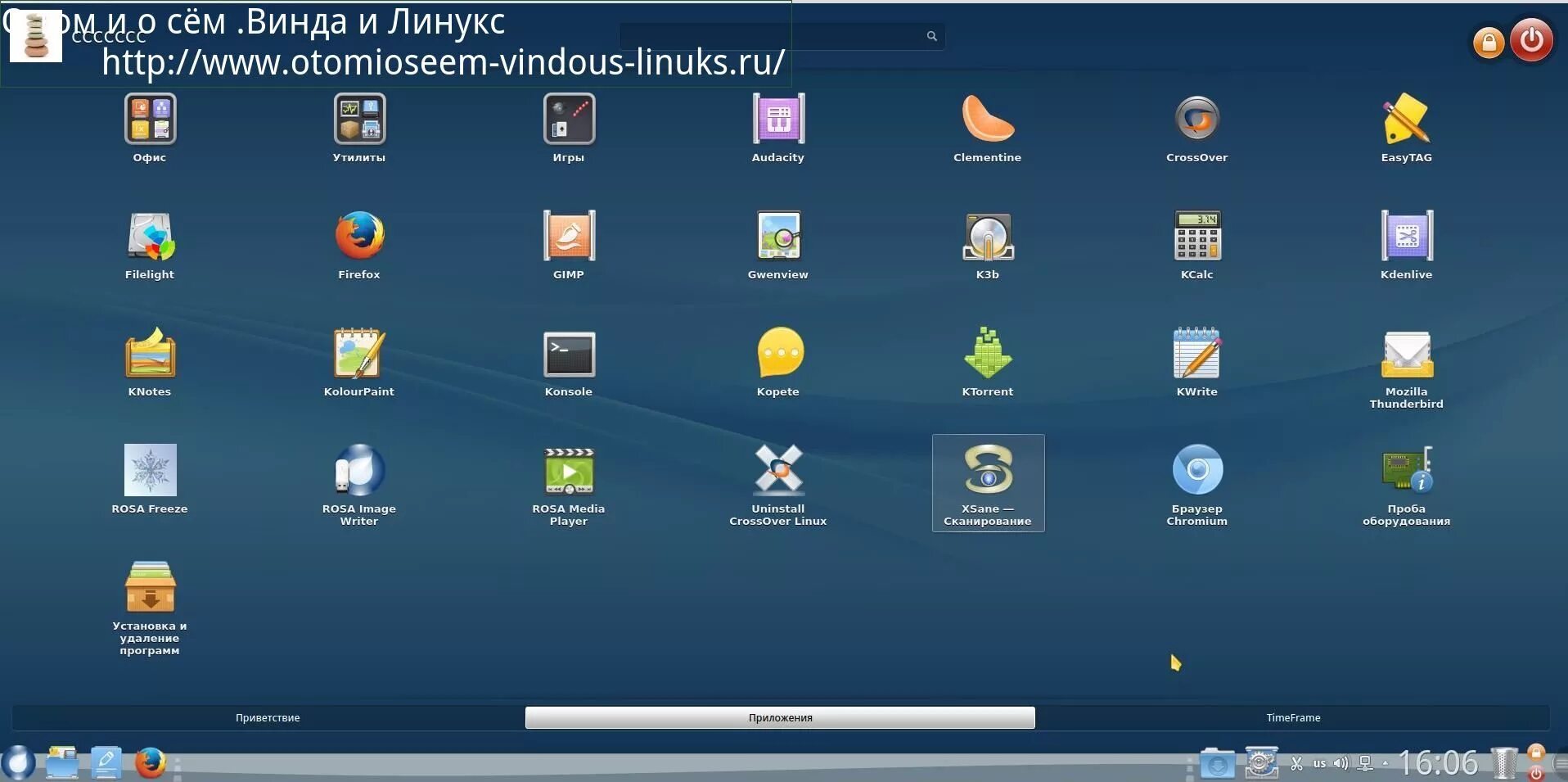The height and width of the screenshot is (782, 1568).
Task: Open the file manager folder in taskbar
Action: (61, 762)
